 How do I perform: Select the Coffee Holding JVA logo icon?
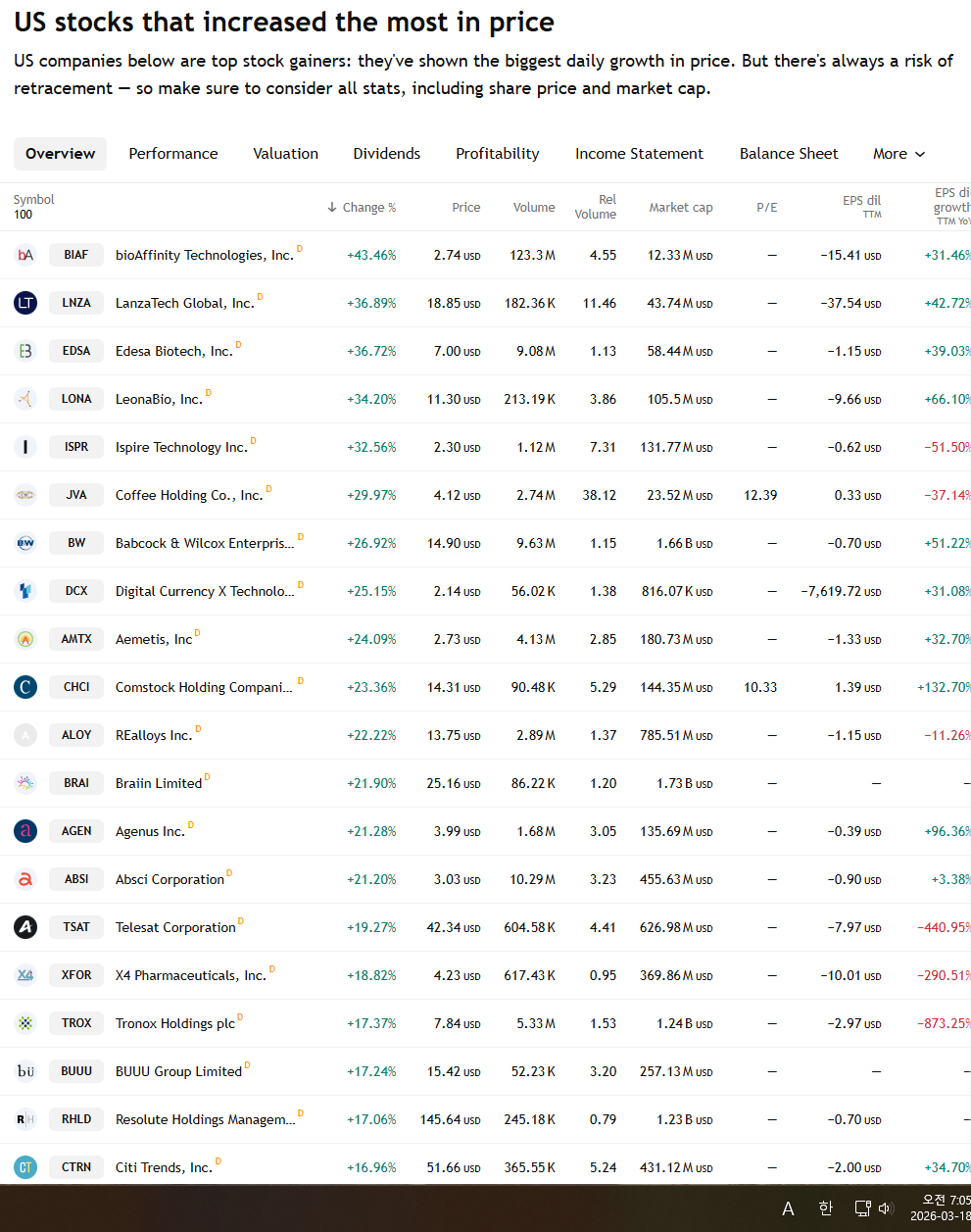click(25, 495)
